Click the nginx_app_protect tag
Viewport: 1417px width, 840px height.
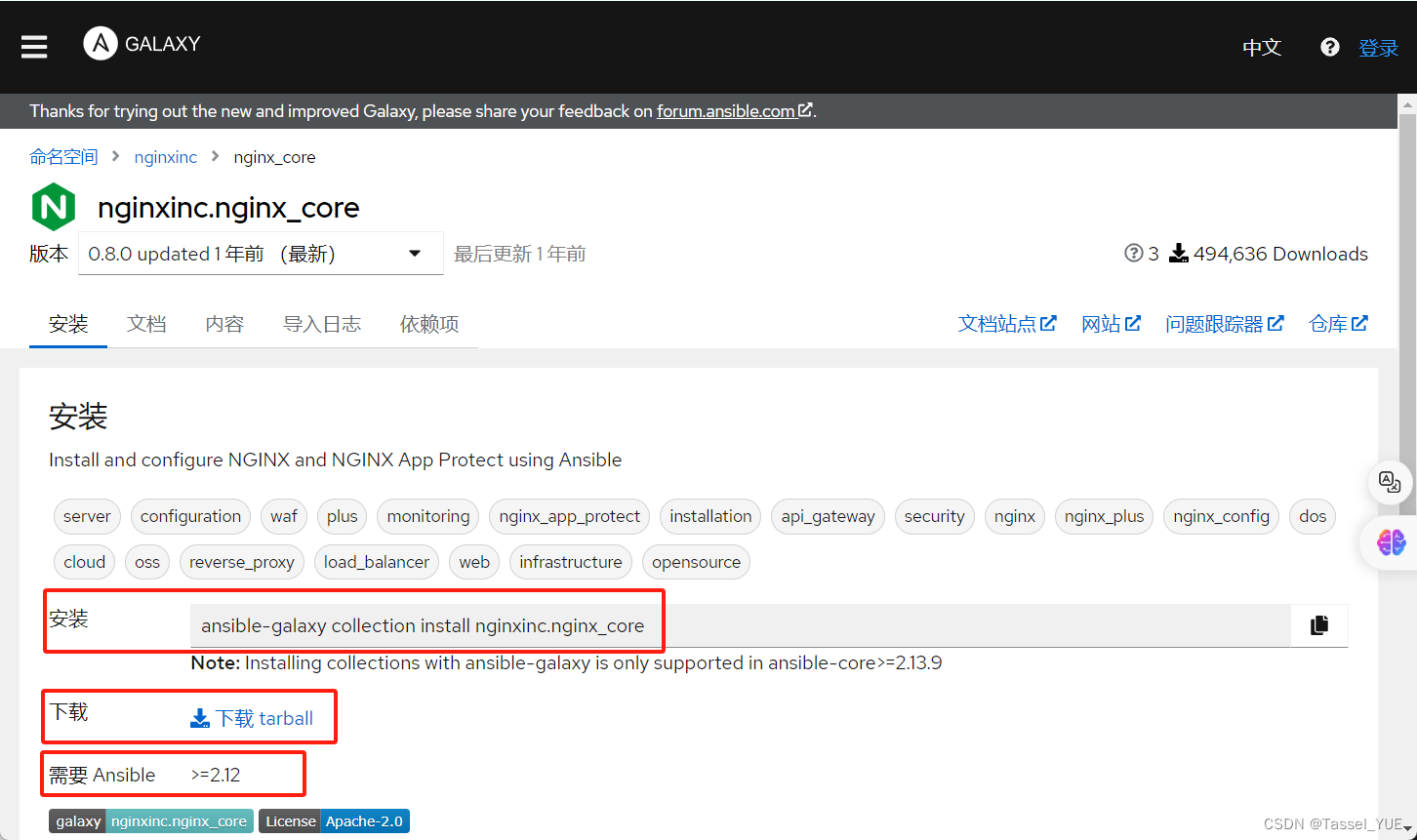pyautogui.click(x=570, y=516)
